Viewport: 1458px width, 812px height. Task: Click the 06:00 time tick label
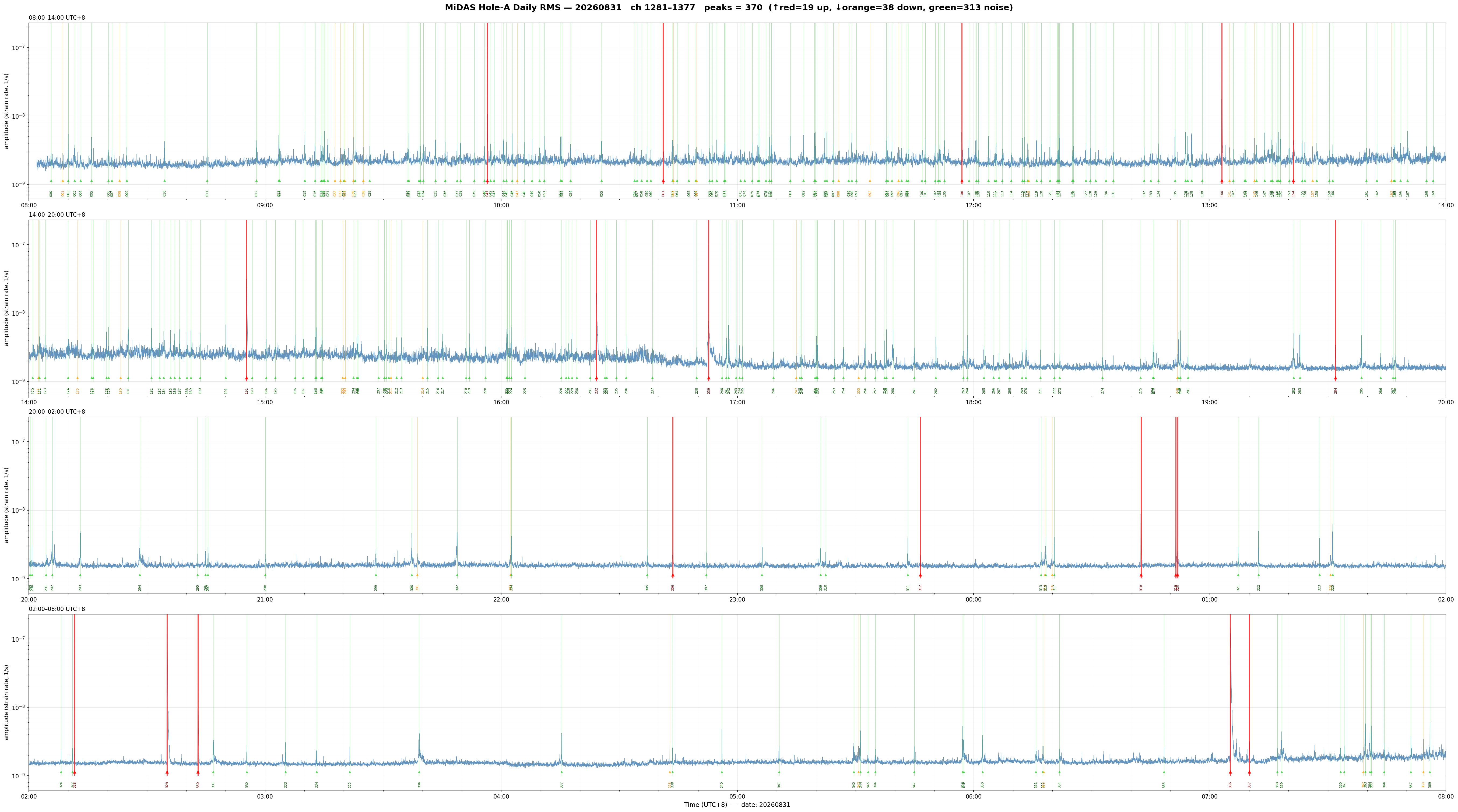pyautogui.click(x=974, y=797)
